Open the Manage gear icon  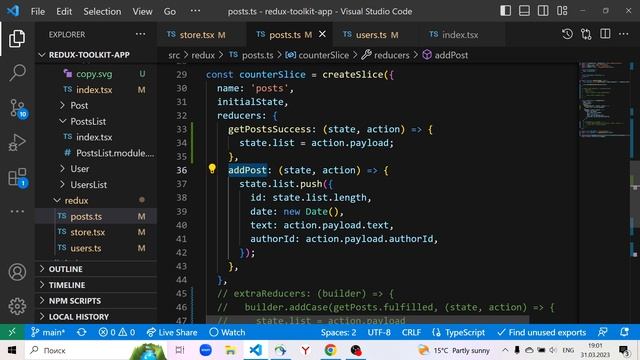pos(17,306)
